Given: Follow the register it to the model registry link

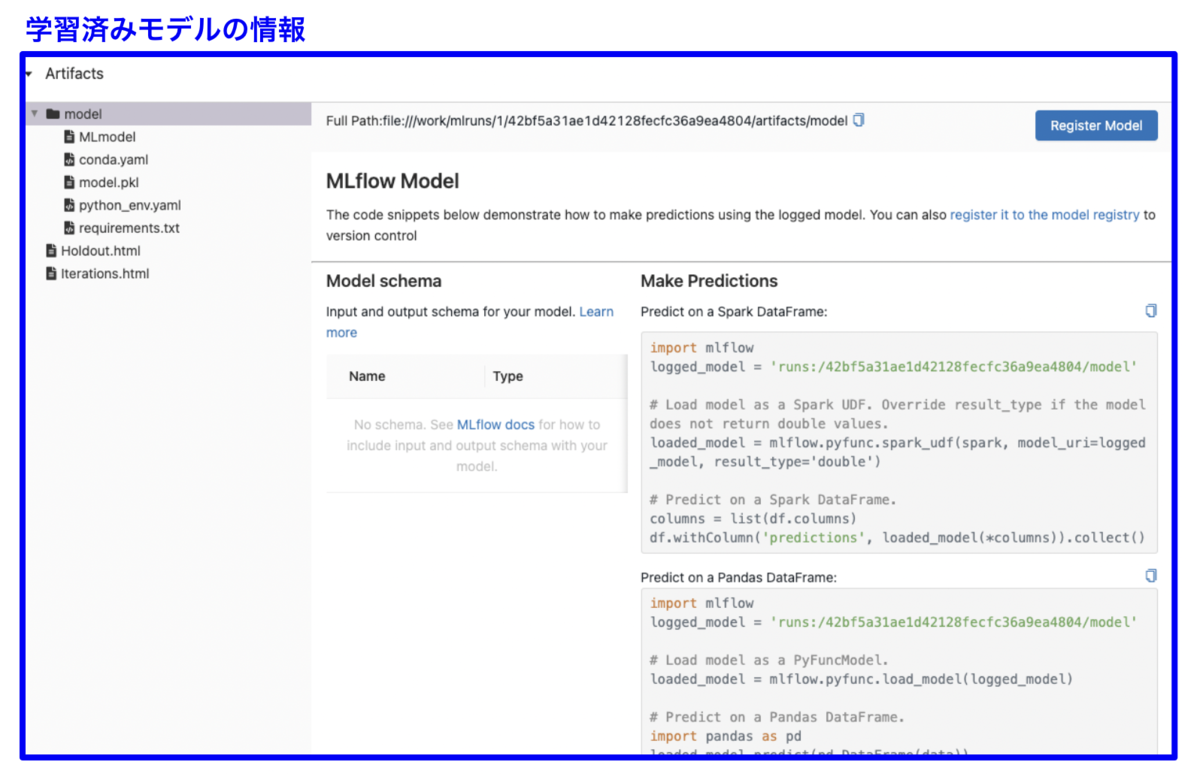Looking at the screenshot, I should click(x=1045, y=215).
